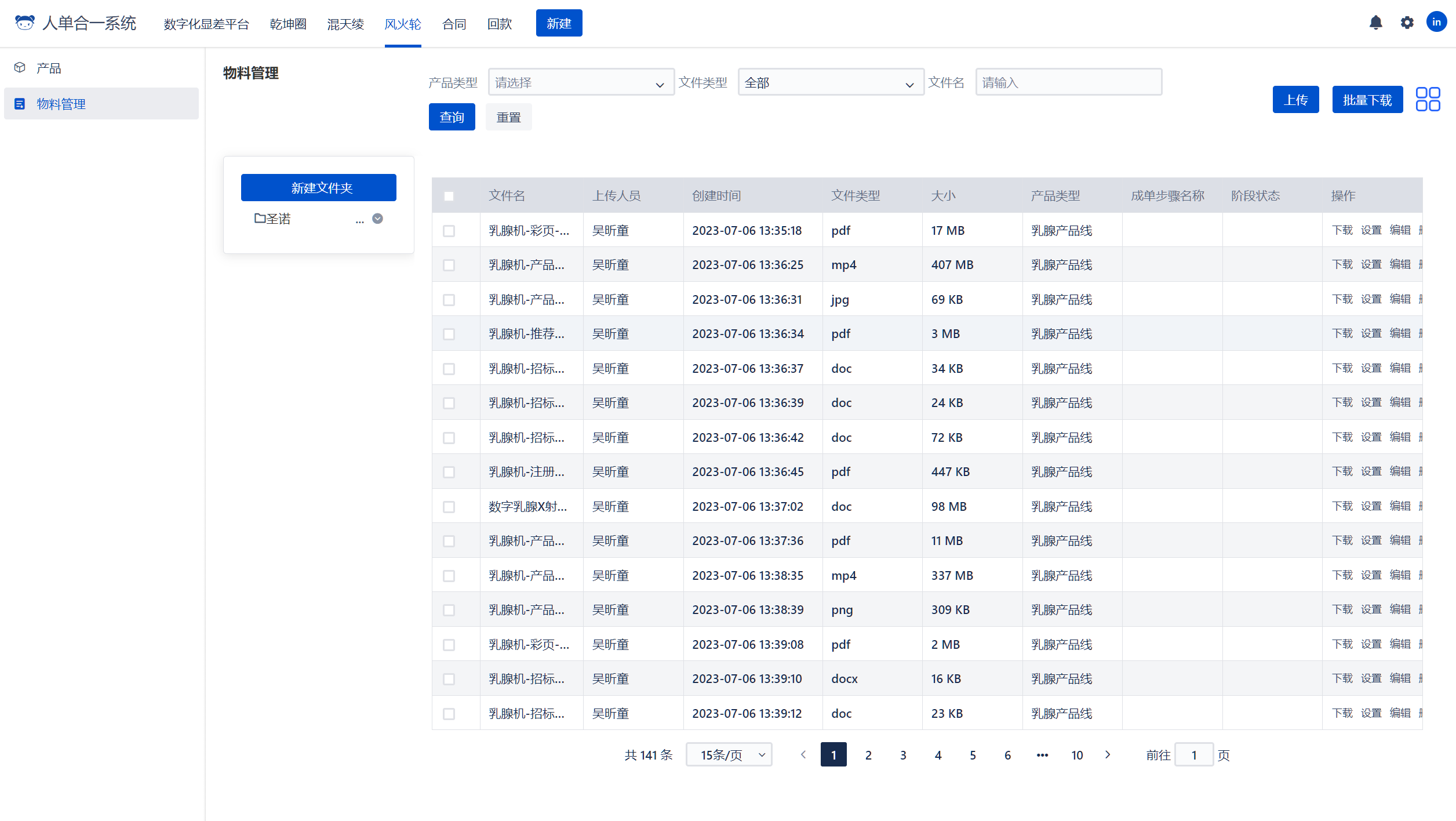Click 下载 for the 13:35:18 row
This screenshot has height=821, width=1456.
(1342, 230)
